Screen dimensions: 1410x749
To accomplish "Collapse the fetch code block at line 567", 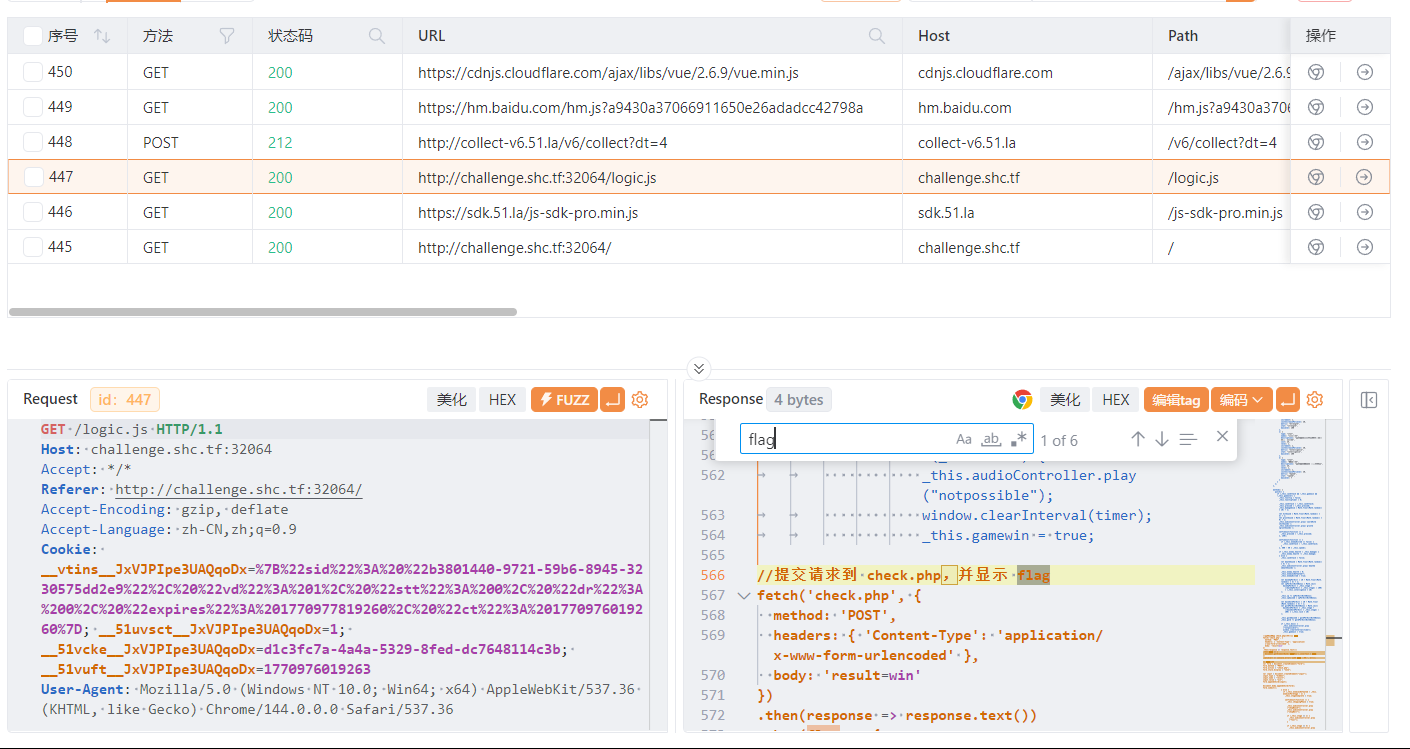I will click(x=743, y=596).
